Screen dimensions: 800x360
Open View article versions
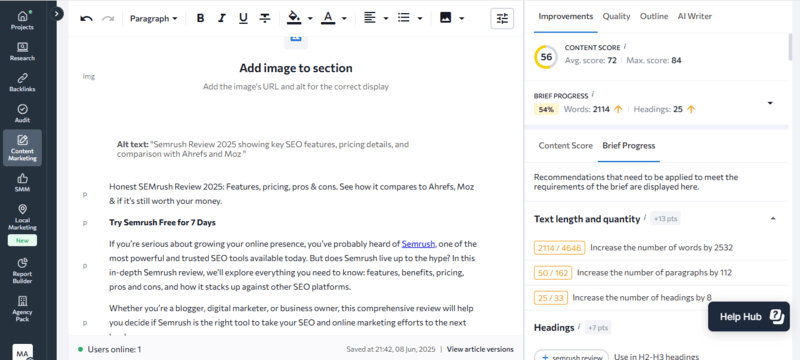pyautogui.click(x=480, y=349)
